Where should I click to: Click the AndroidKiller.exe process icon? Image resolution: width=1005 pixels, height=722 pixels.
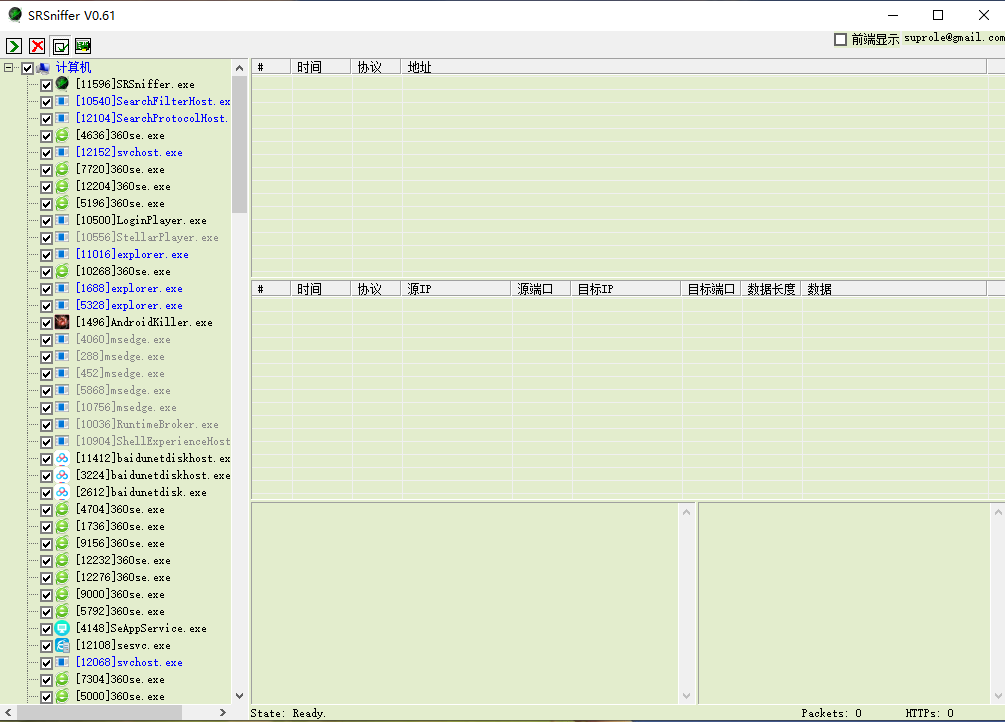pyautogui.click(x=62, y=322)
